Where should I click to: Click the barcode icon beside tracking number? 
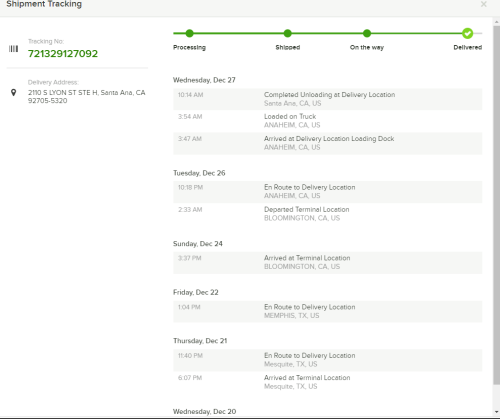click(x=13, y=49)
